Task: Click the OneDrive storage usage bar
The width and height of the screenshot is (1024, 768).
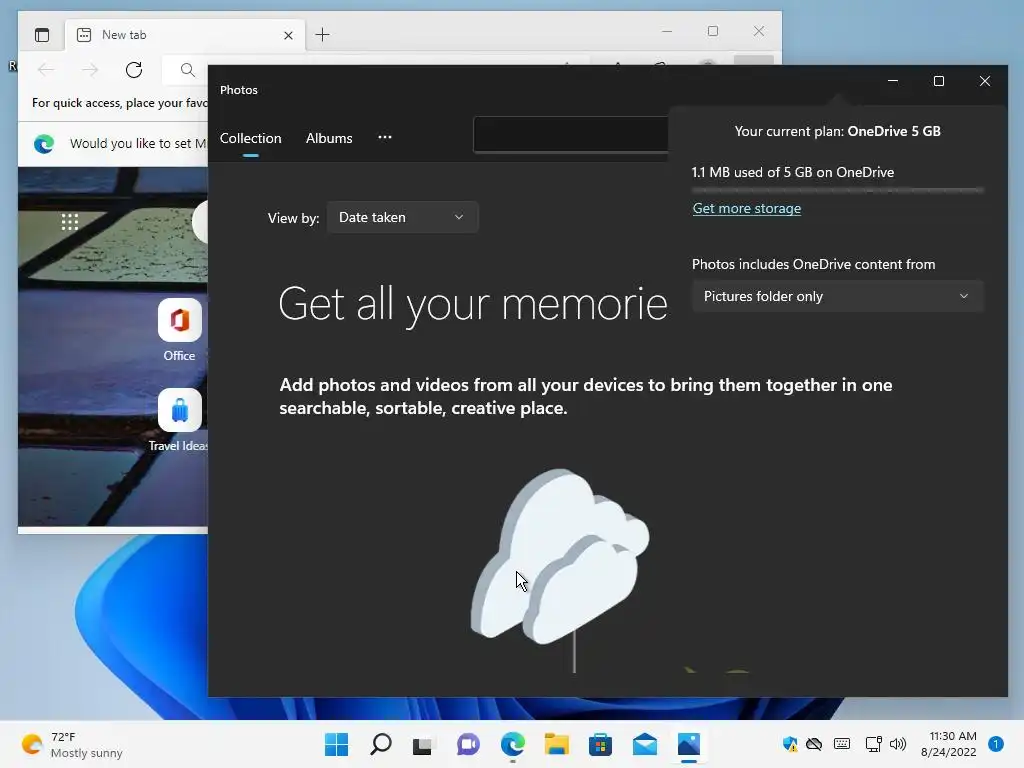Action: (837, 190)
